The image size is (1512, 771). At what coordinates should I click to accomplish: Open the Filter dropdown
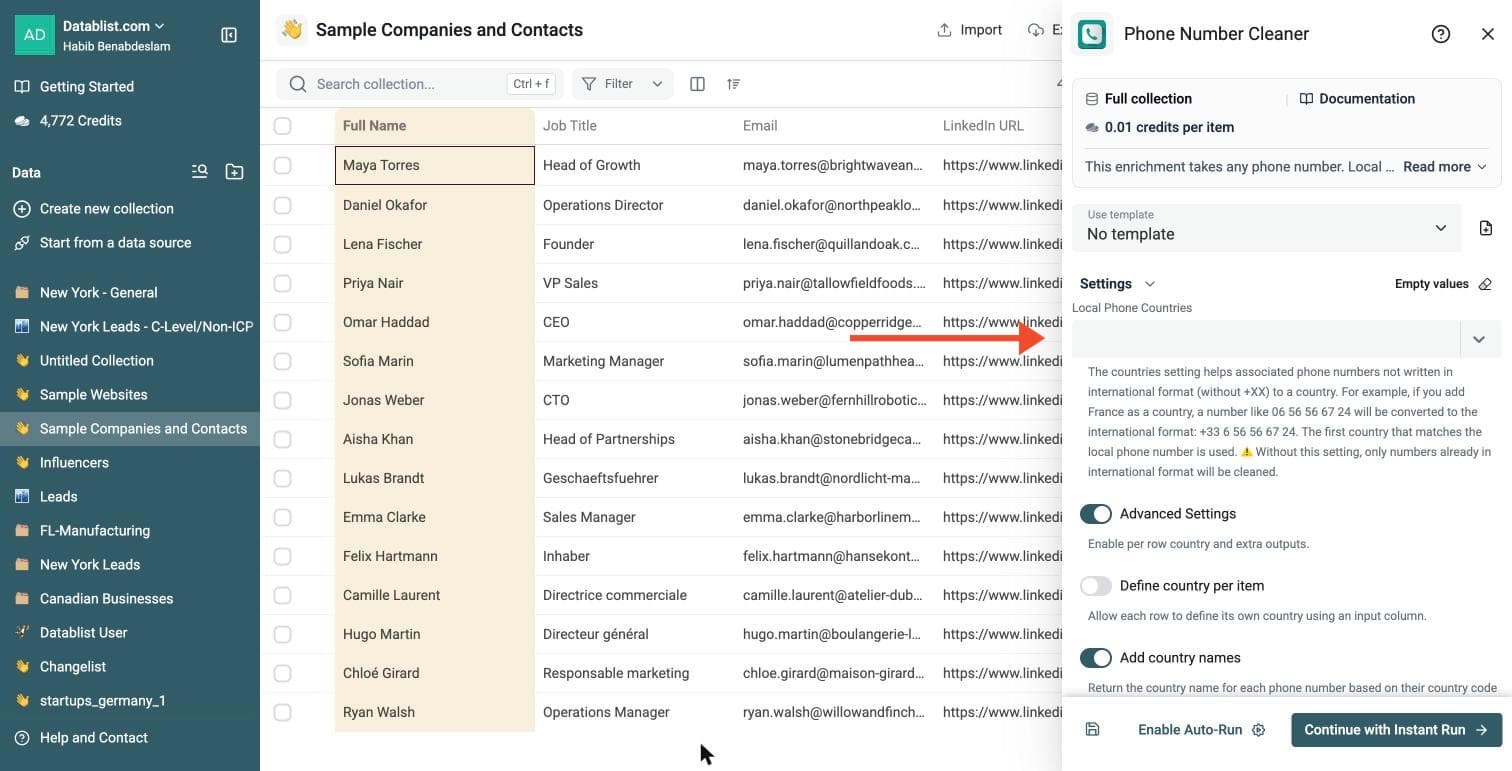click(x=622, y=84)
